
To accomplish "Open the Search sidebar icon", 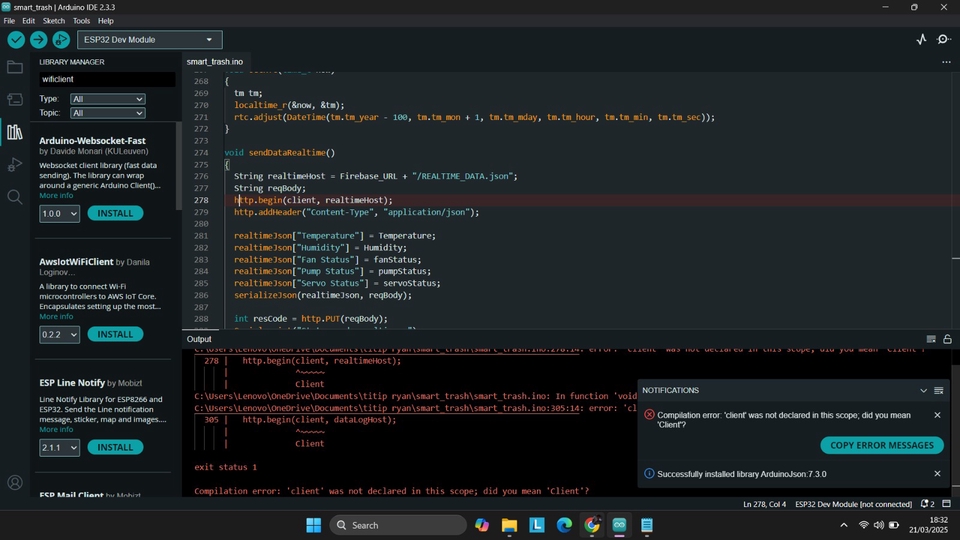I will coord(15,197).
